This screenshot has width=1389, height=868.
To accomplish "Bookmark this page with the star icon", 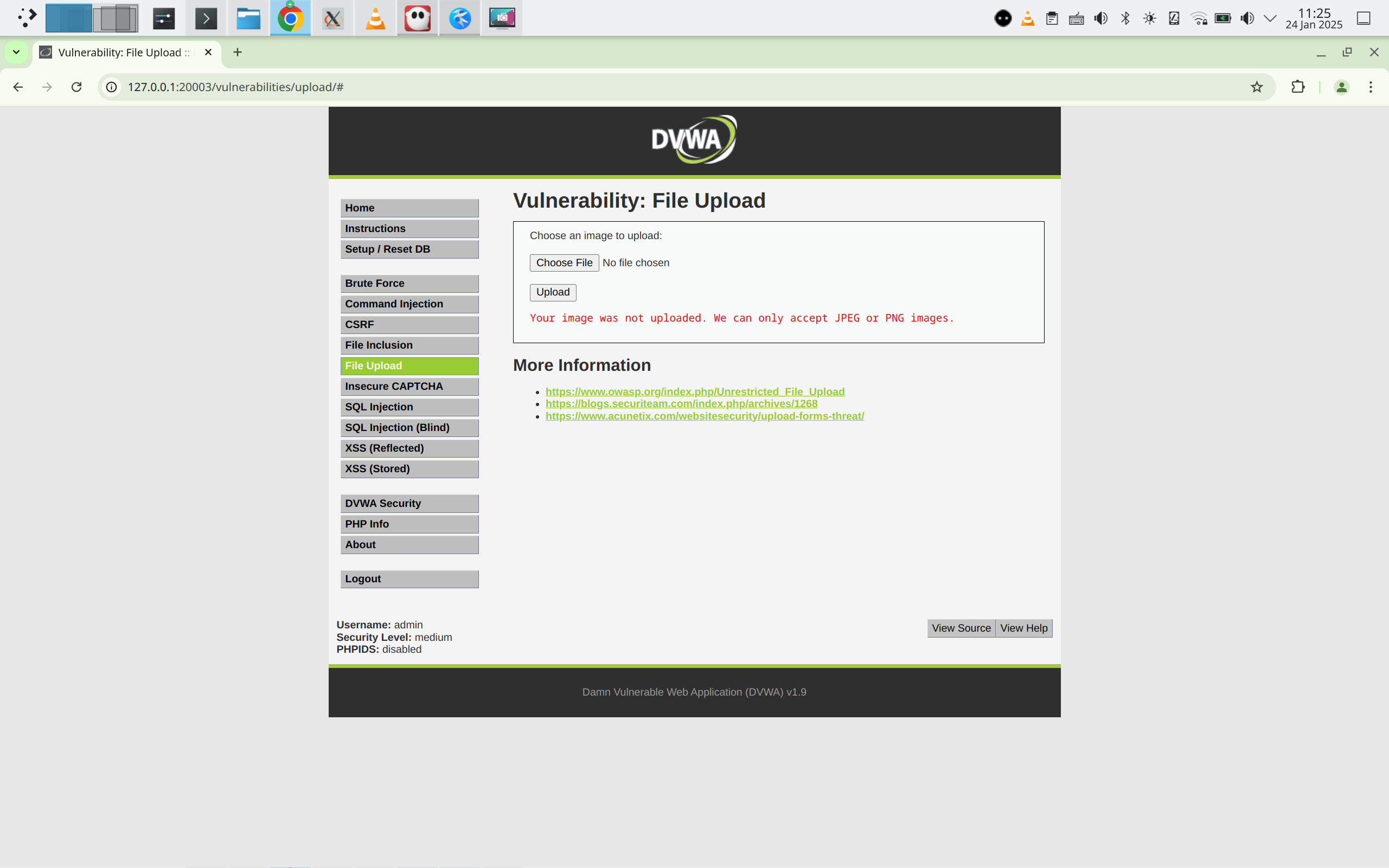I will click(x=1256, y=87).
